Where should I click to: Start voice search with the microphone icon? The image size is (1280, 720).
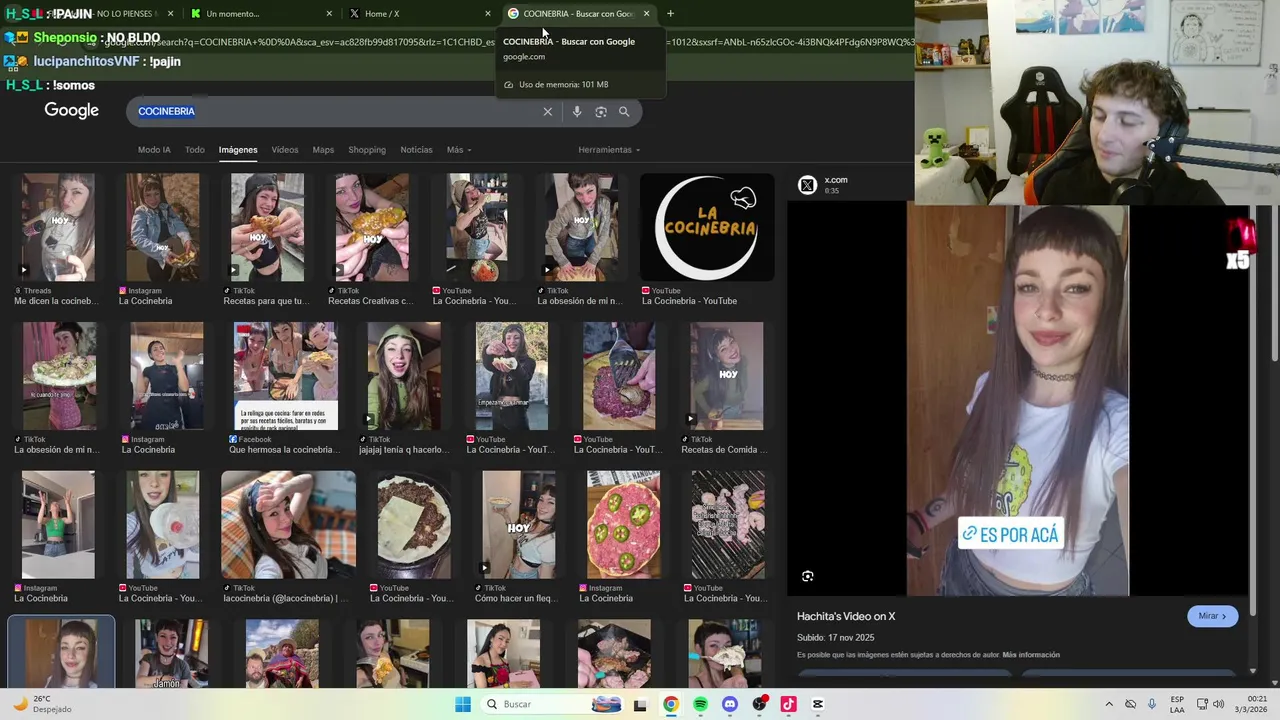pos(577,112)
